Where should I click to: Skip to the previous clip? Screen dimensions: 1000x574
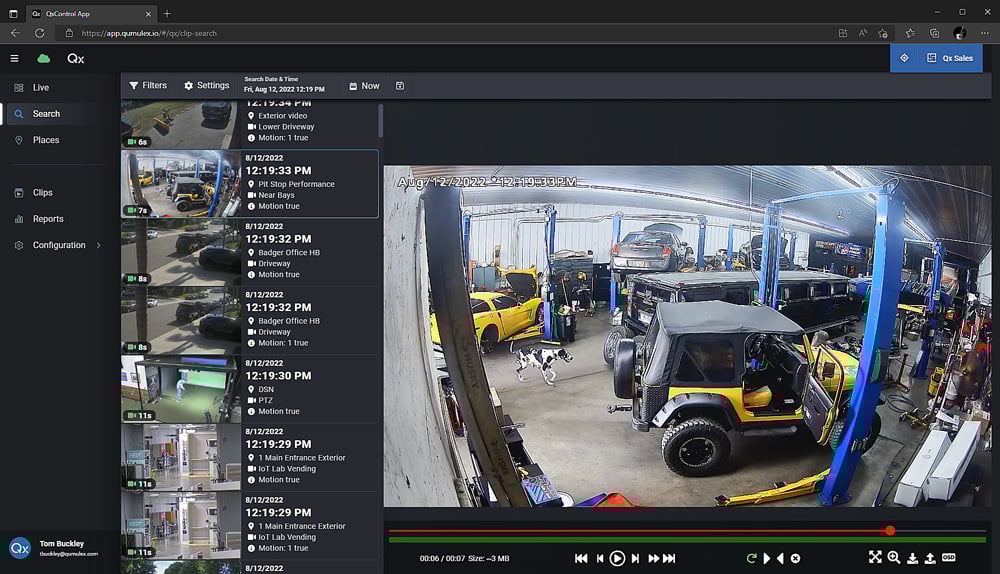581,558
